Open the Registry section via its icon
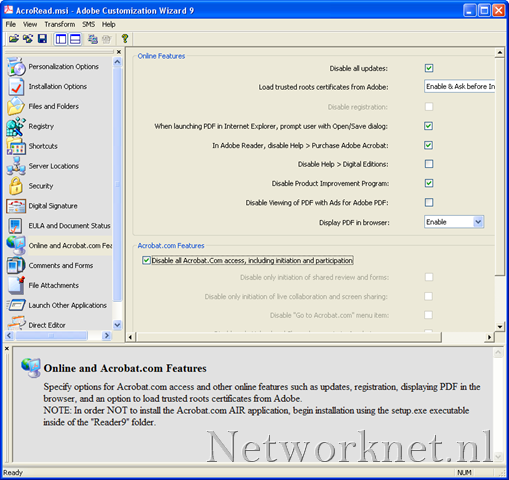The height and width of the screenshot is (480, 509). pyautogui.click(x=16, y=126)
